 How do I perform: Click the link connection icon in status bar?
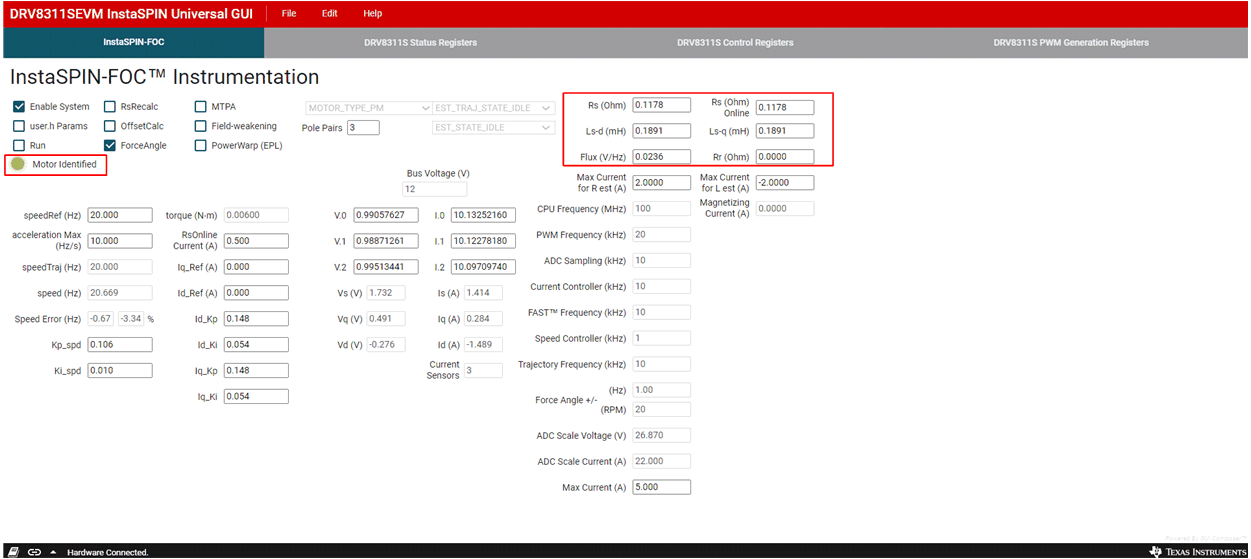point(34,551)
